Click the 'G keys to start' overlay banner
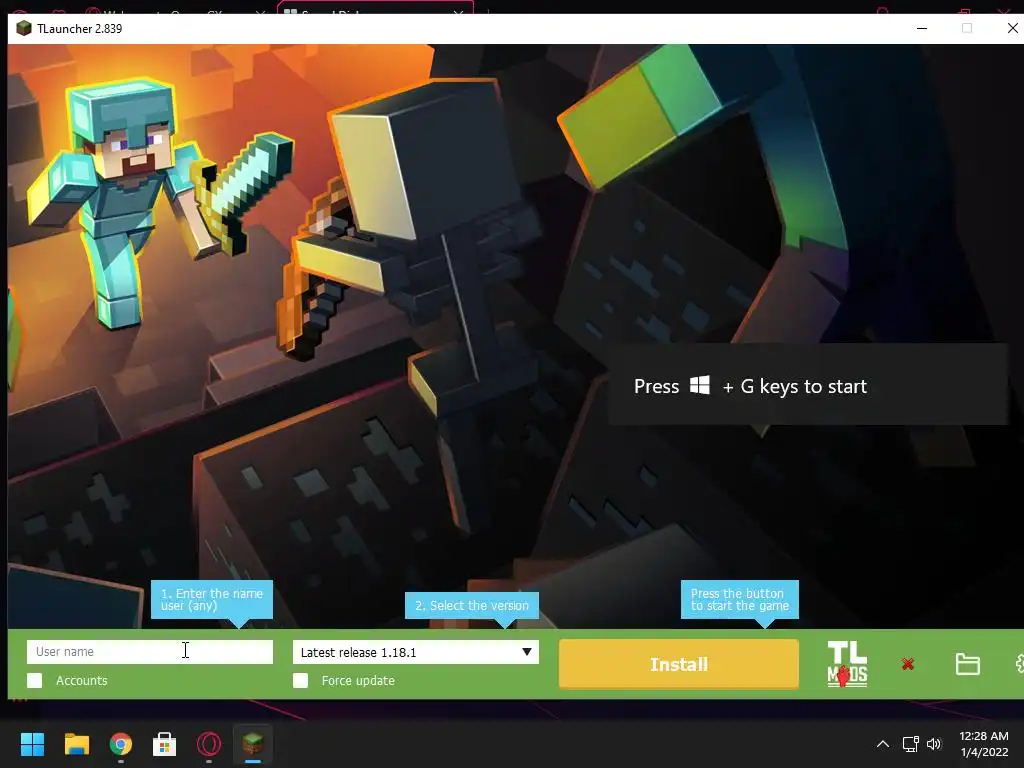Viewport: 1024px width, 768px height. point(808,385)
